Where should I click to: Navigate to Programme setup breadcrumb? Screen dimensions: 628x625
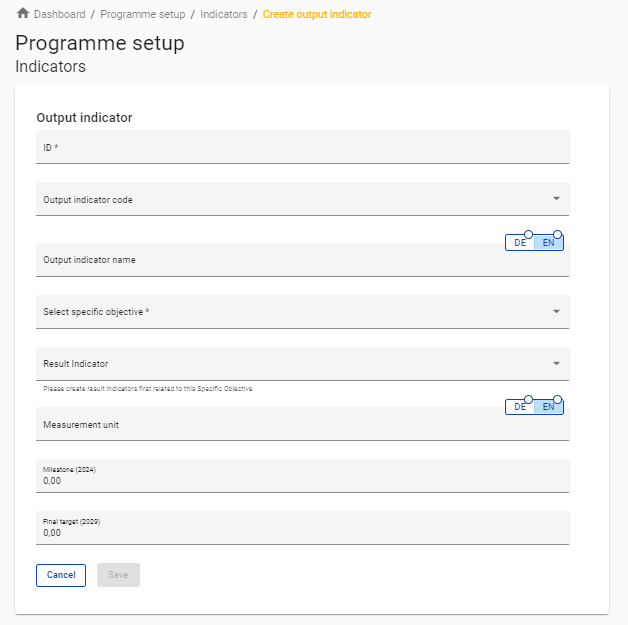[x=142, y=14]
